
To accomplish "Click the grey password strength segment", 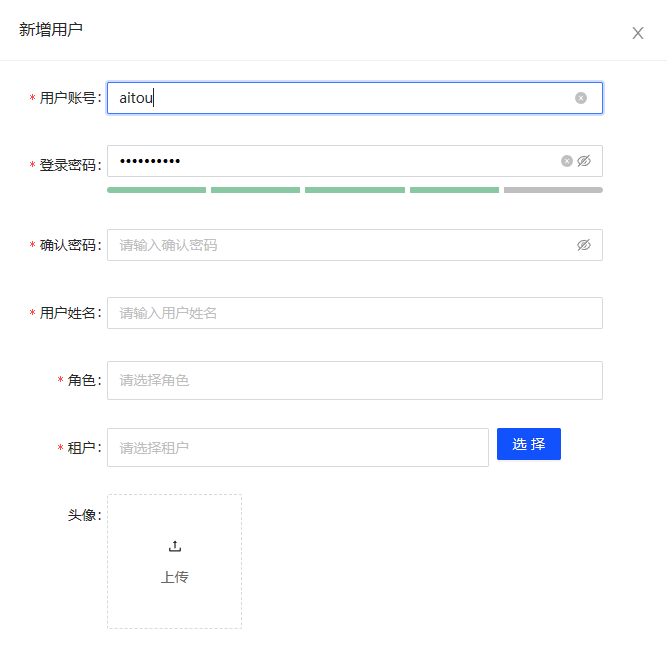I will click(x=553, y=190).
